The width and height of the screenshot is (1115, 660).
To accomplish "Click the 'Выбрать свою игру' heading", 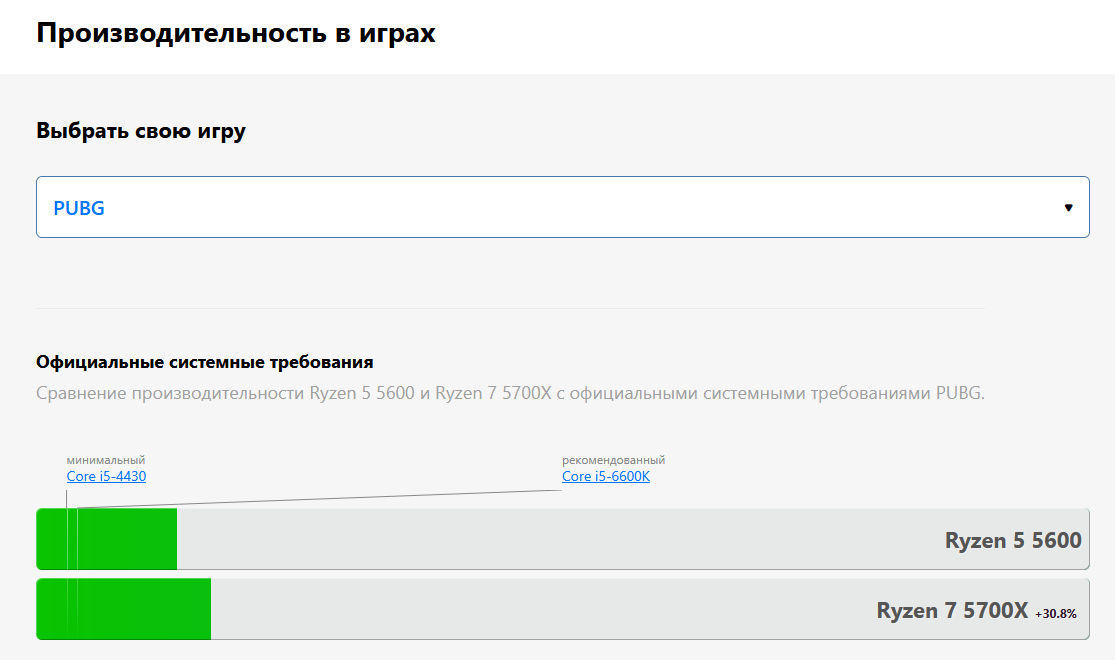I will coord(141,132).
